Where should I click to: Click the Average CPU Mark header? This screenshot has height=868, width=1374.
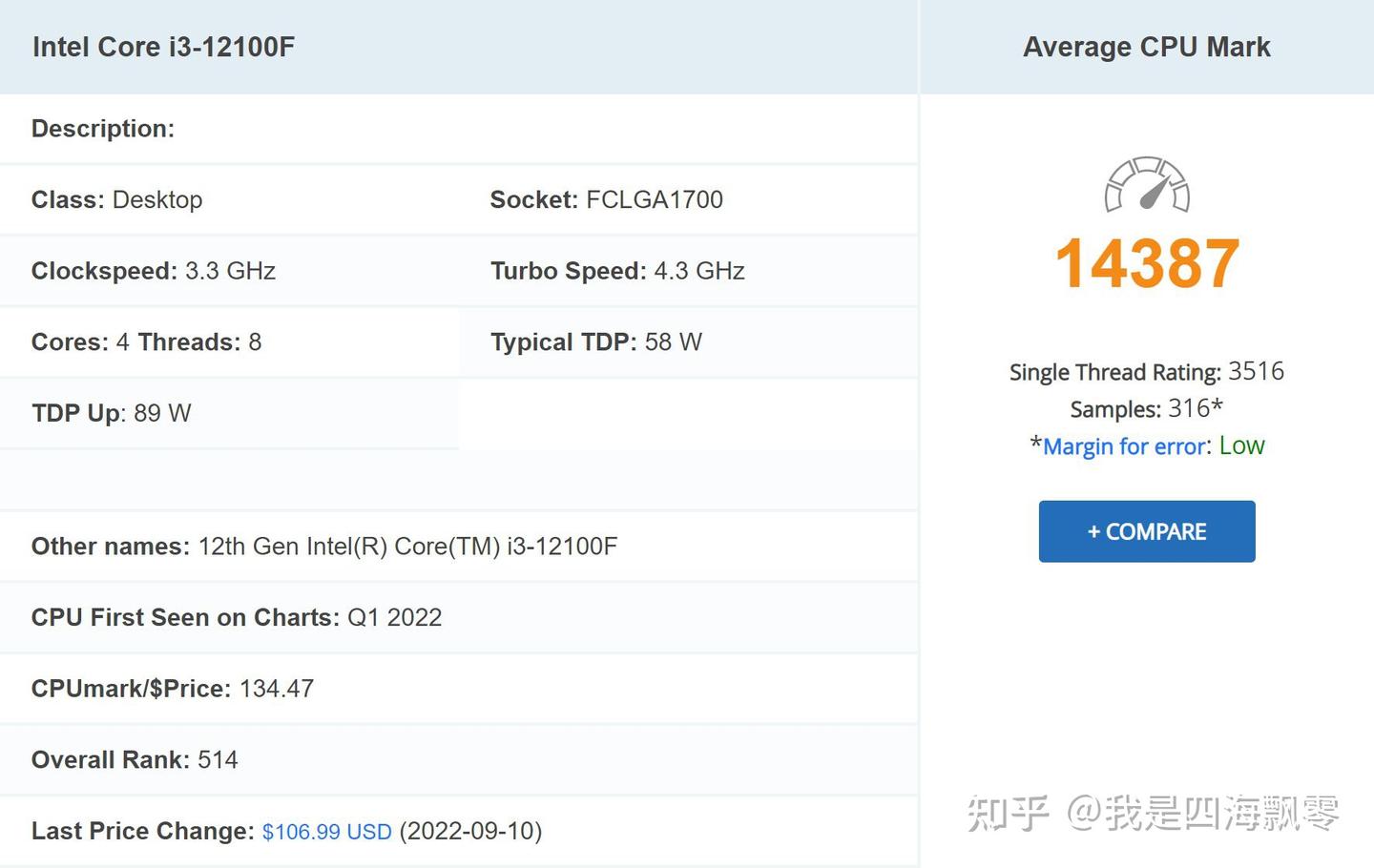pyautogui.click(x=1147, y=46)
